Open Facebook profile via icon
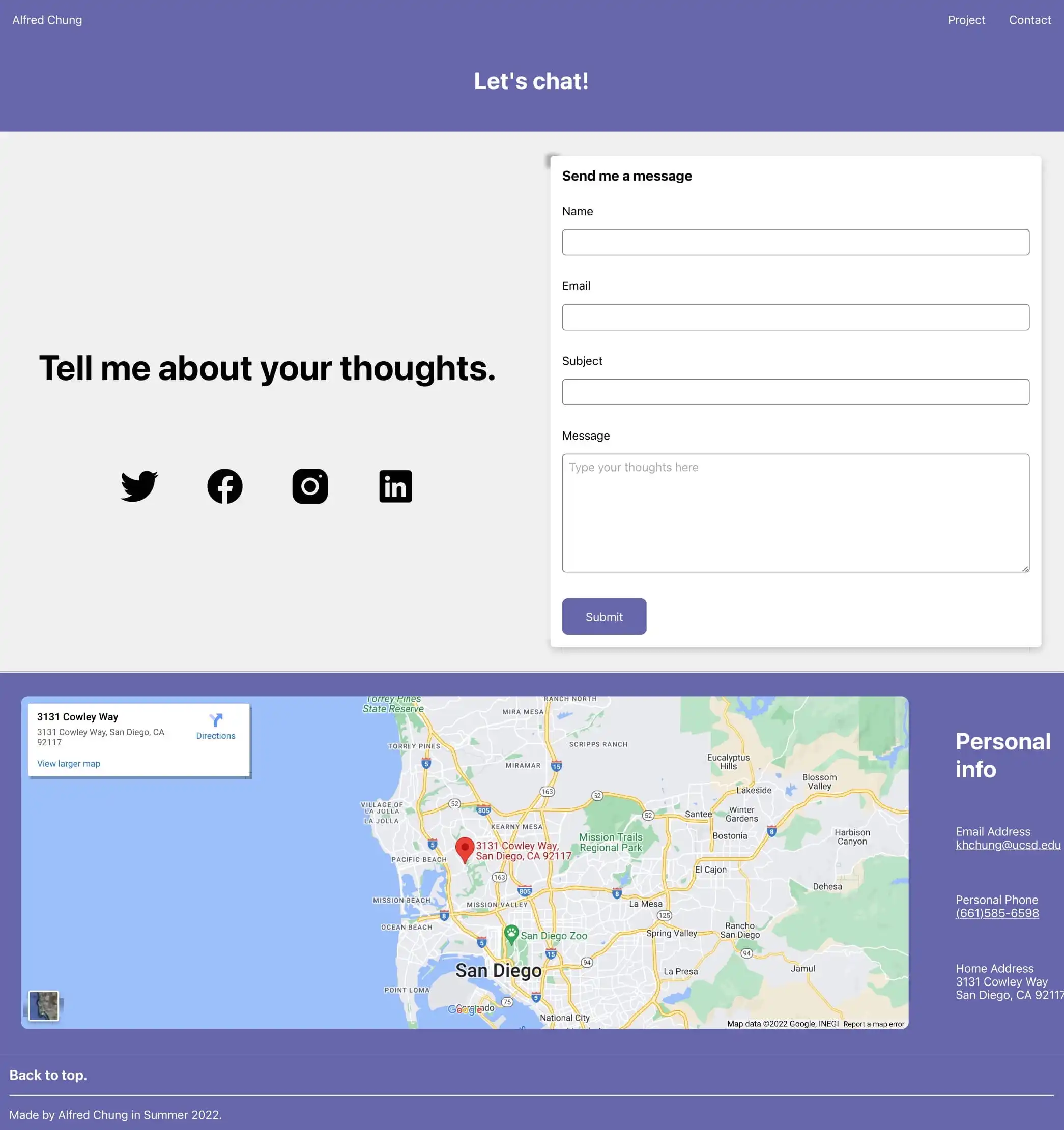 click(x=225, y=486)
